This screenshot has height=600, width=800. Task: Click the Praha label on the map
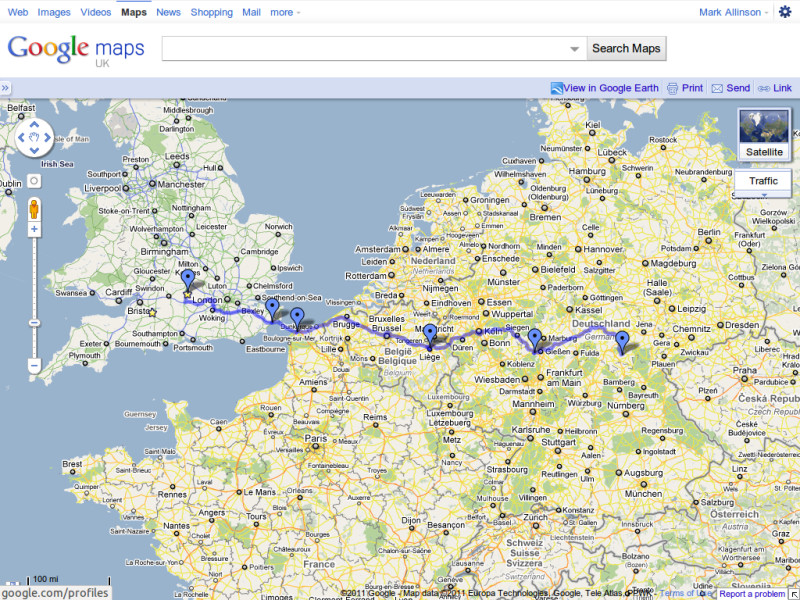tap(745, 370)
